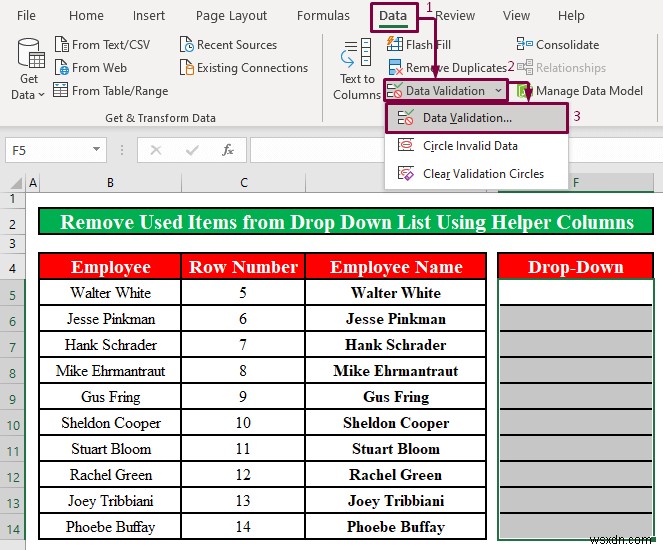Click the Circle Invalid Data icon
663x550 pixels.
(x=405, y=145)
